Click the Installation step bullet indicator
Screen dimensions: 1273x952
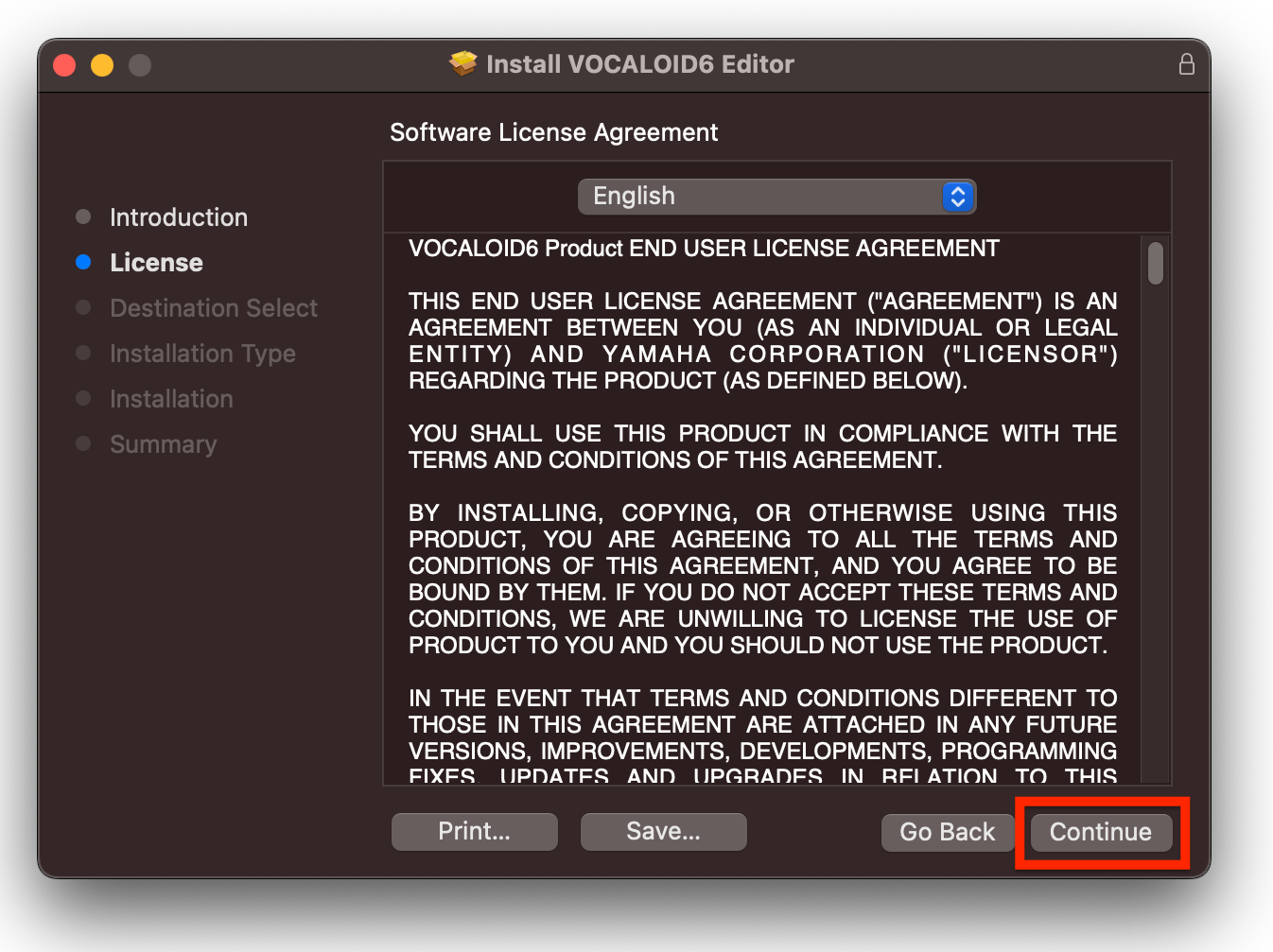(83, 398)
